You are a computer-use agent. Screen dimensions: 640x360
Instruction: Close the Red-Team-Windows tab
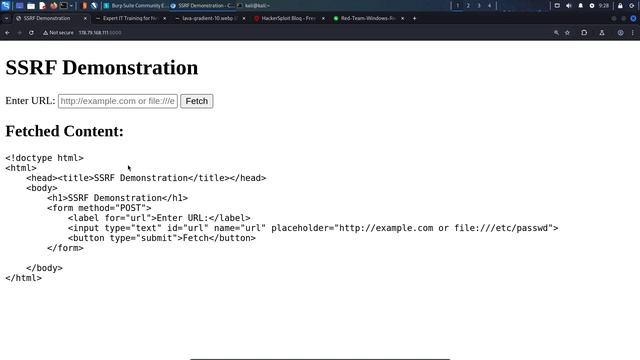(x=402, y=18)
